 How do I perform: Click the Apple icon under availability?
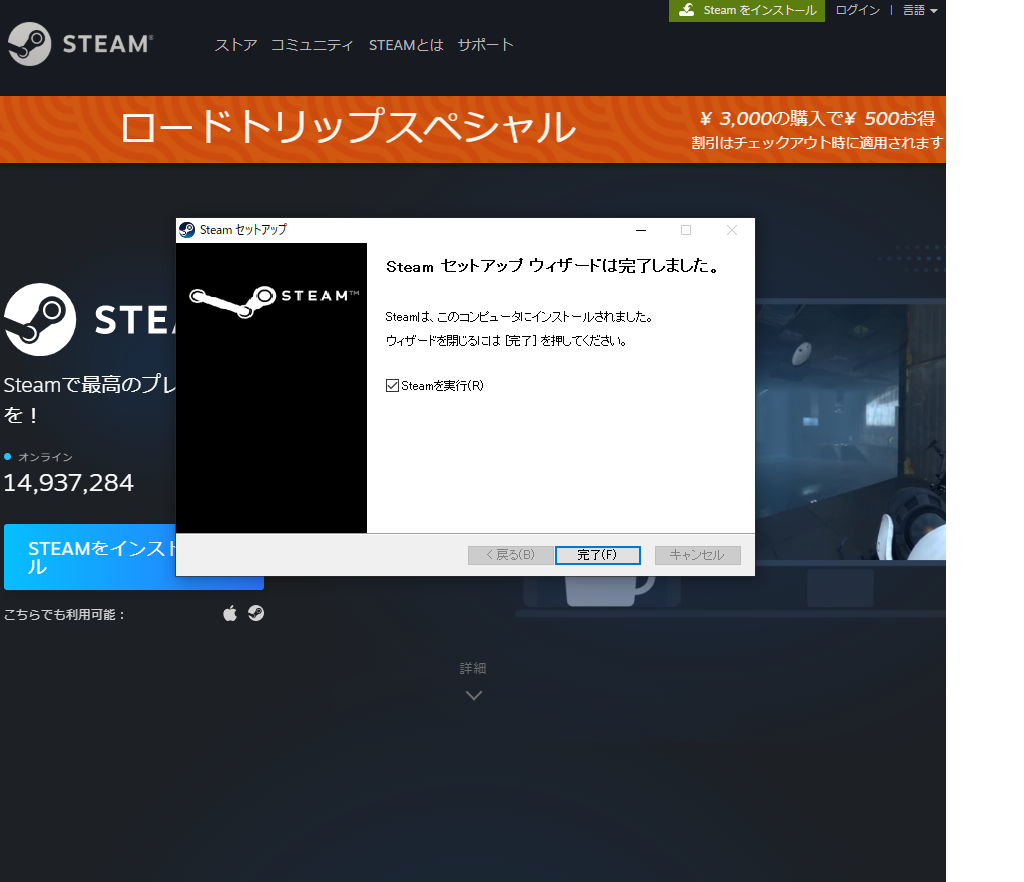tap(230, 614)
